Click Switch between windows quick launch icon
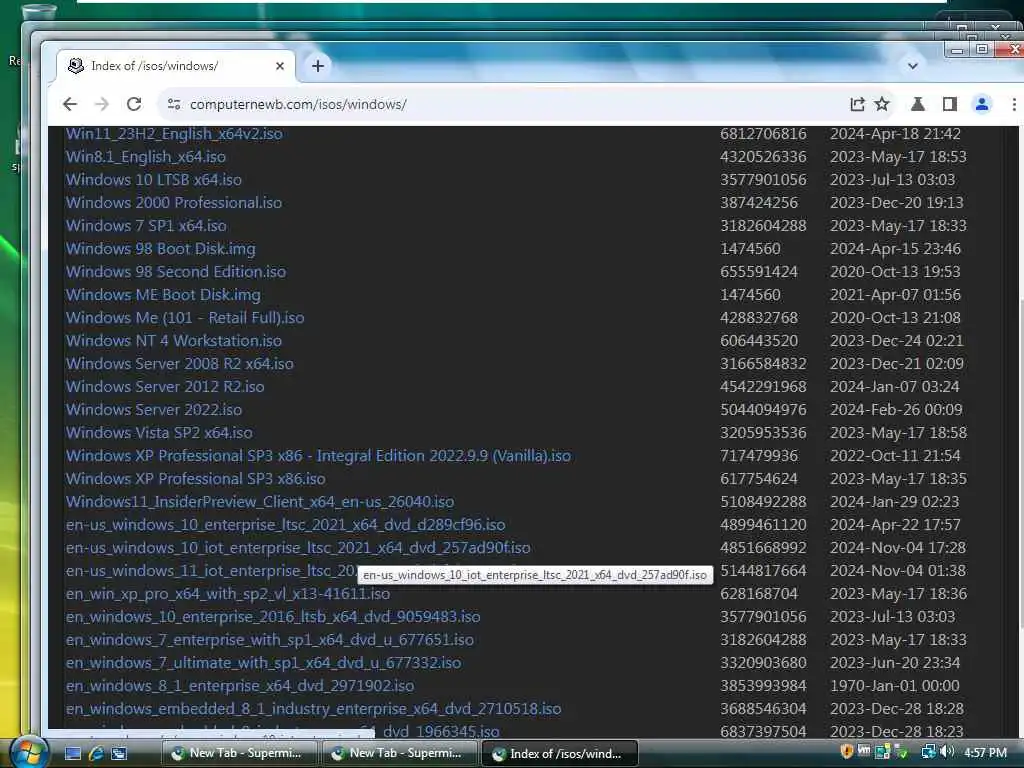1024x768 pixels. 119,754
